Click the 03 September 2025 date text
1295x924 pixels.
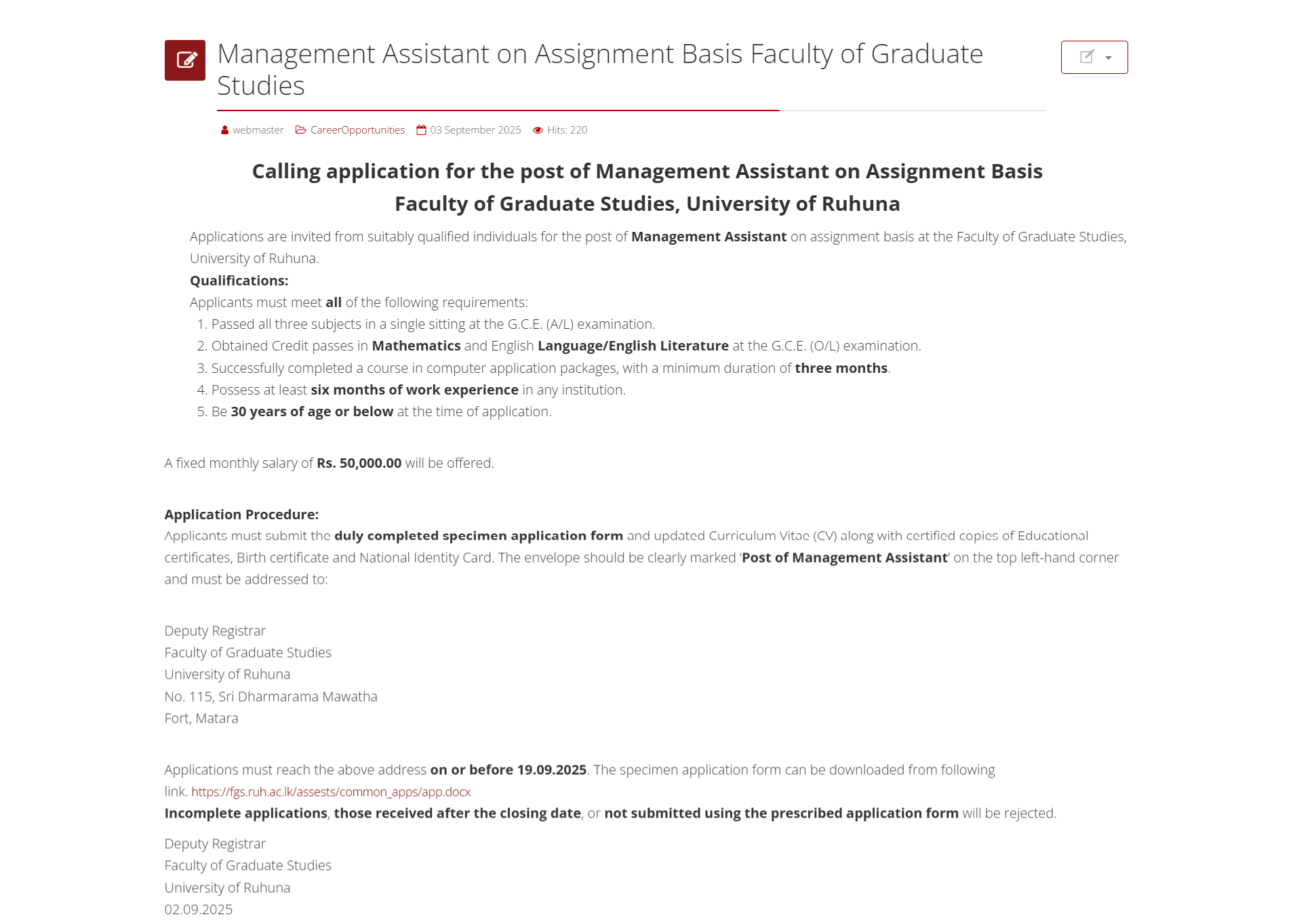[476, 129]
